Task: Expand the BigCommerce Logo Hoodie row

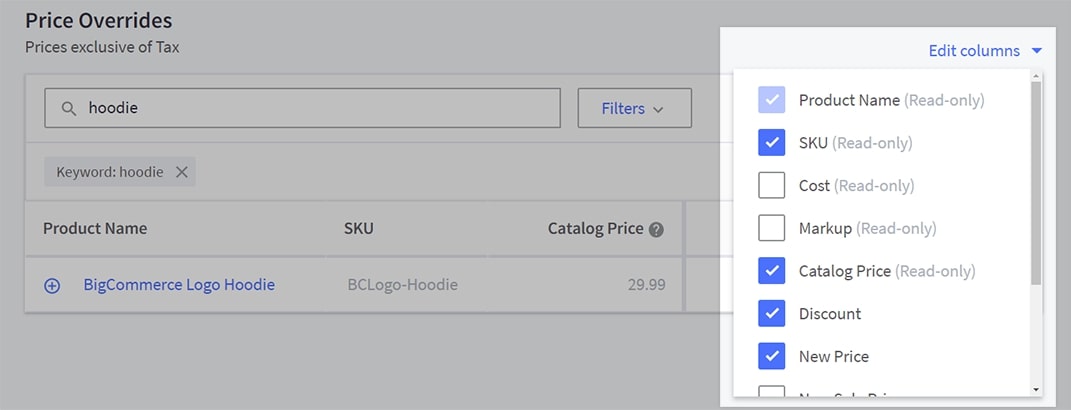Action: tap(52, 285)
